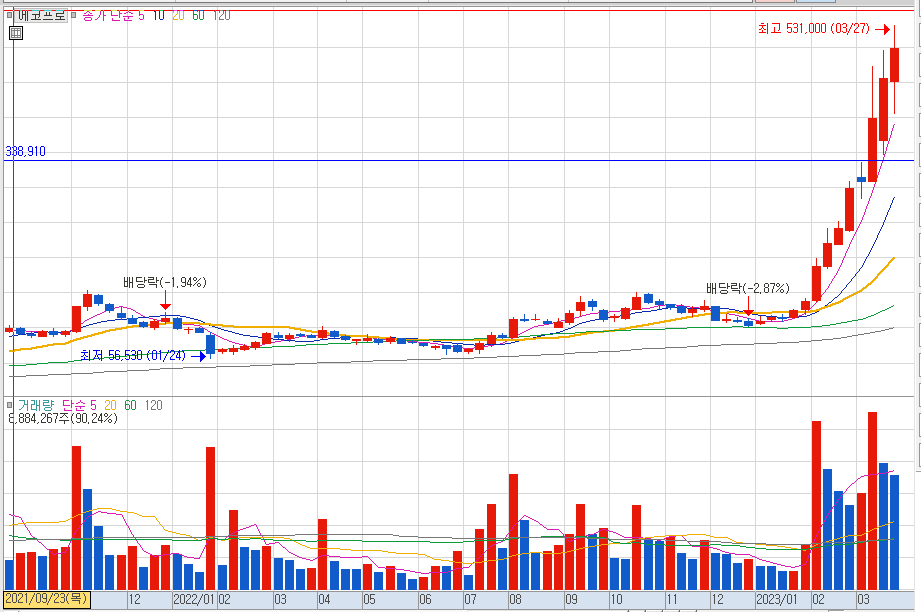Click month 05 on the date axis
This screenshot has height=612, width=921.
[369, 600]
